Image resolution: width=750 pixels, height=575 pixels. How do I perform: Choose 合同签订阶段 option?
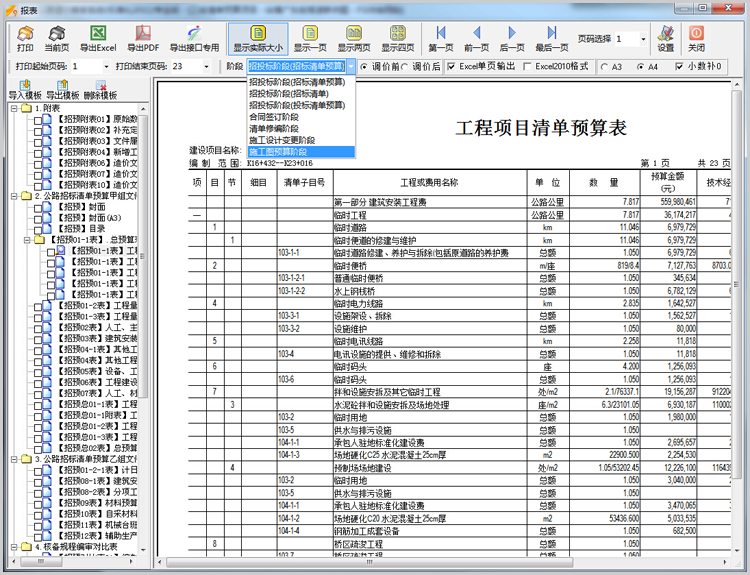click(x=301, y=117)
